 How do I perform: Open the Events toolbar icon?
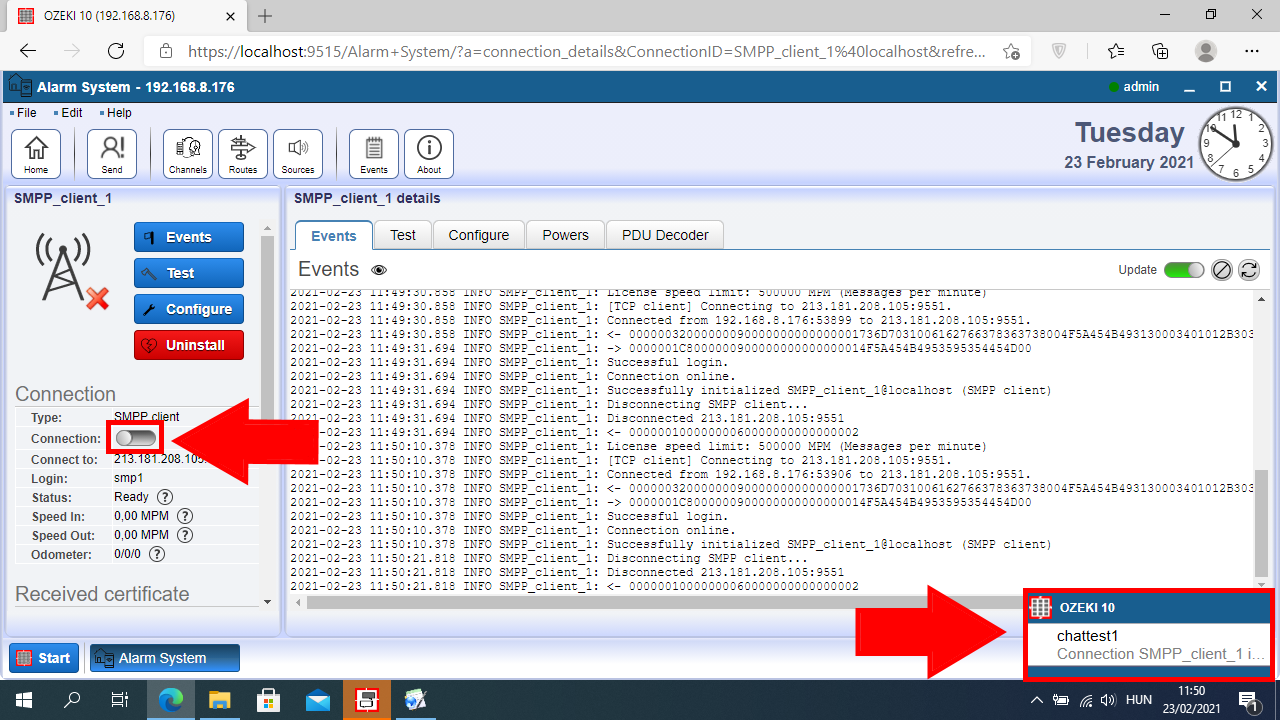[374, 154]
